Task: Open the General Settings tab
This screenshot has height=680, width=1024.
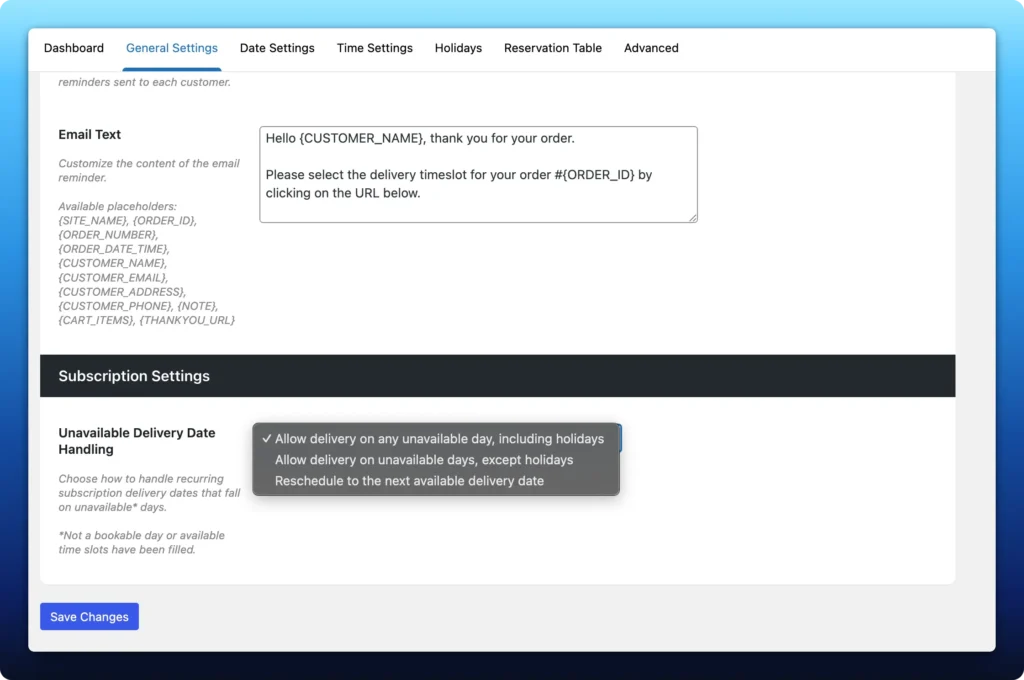Action: click(x=171, y=47)
